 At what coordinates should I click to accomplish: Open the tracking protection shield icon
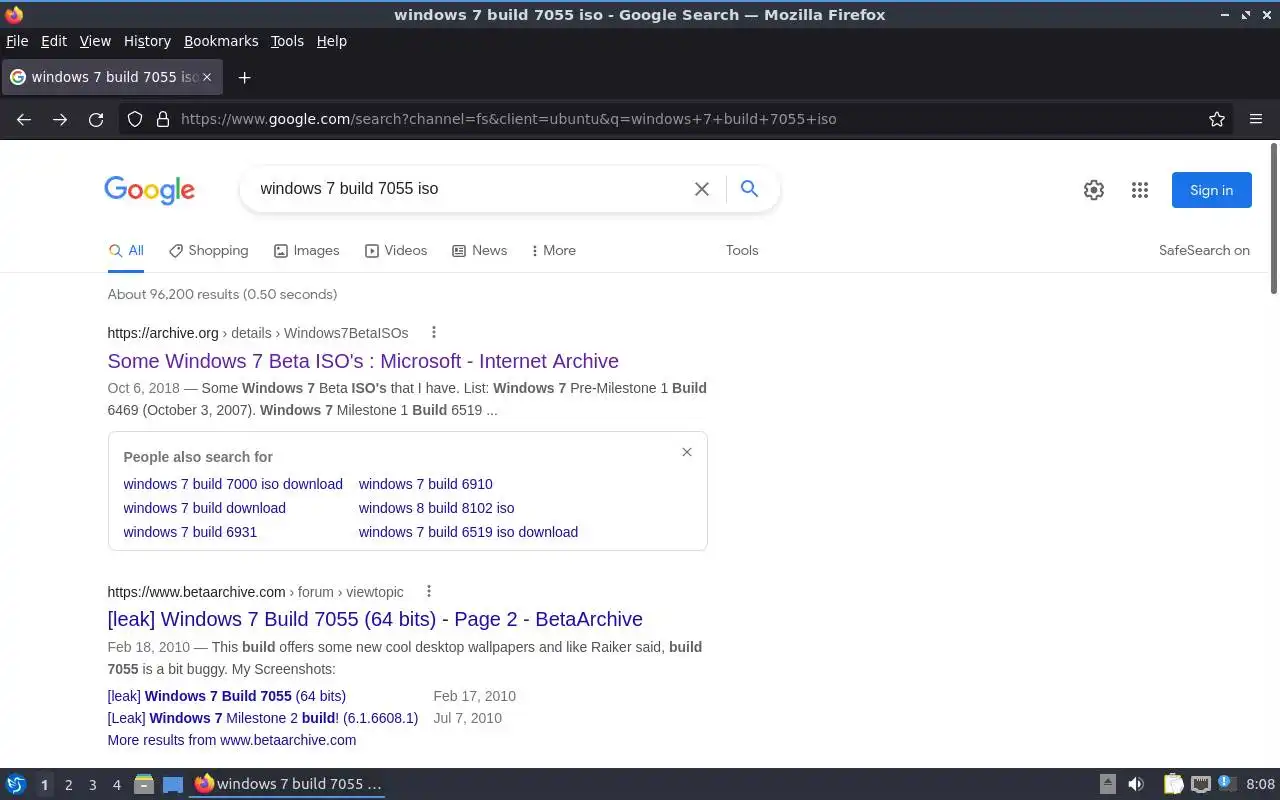[x=135, y=119]
